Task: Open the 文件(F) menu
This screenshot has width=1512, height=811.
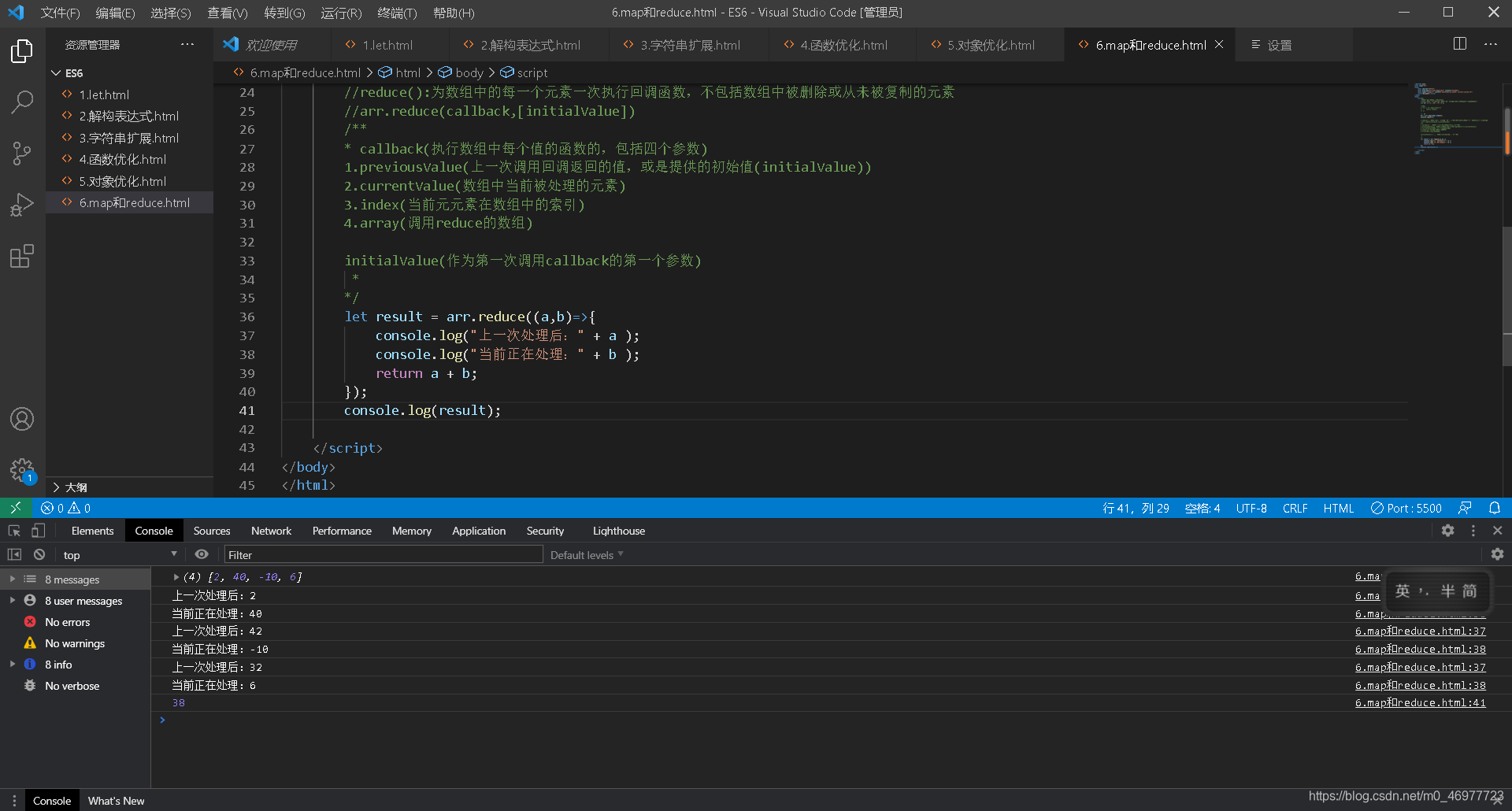Action: coord(60,13)
